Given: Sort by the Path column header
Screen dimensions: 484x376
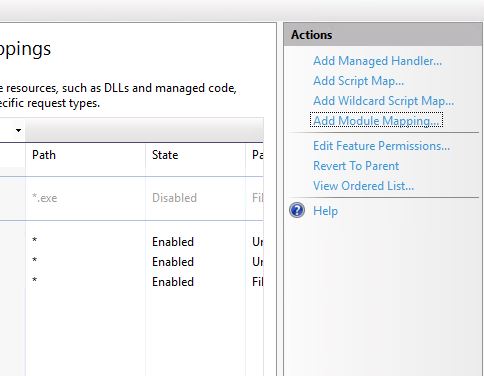Looking at the screenshot, I should point(85,155).
